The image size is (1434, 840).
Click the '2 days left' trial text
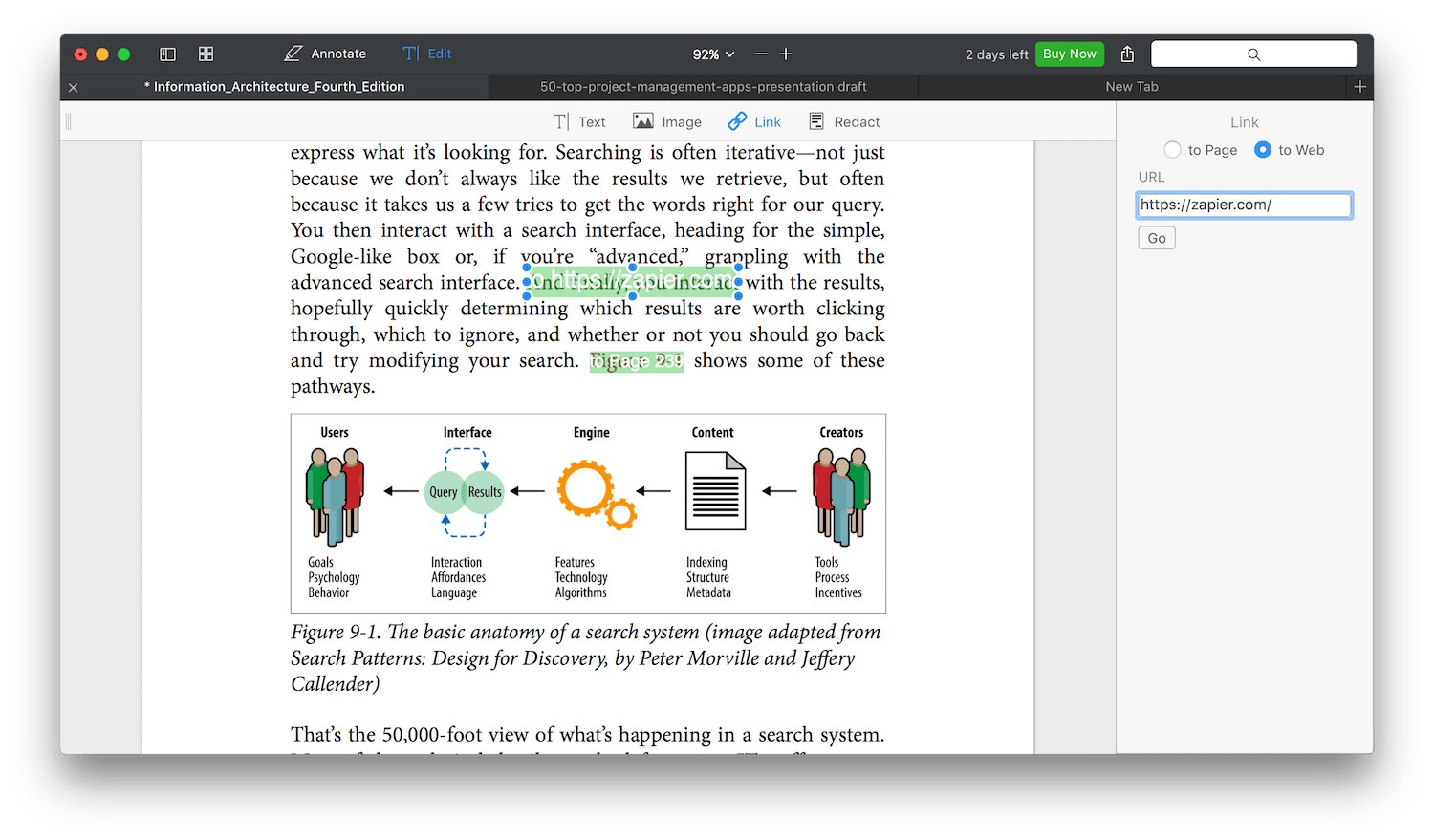pyautogui.click(x=996, y=54)
